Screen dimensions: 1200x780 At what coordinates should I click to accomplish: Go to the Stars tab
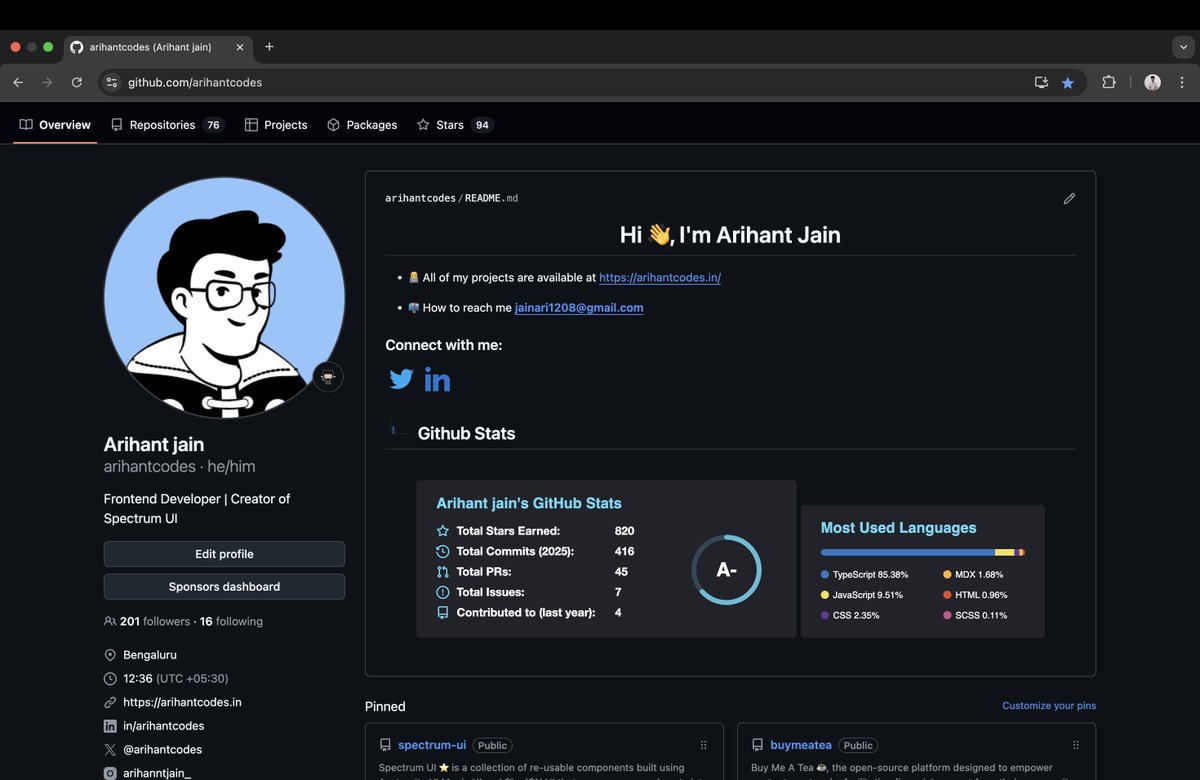tap(455, 125)
